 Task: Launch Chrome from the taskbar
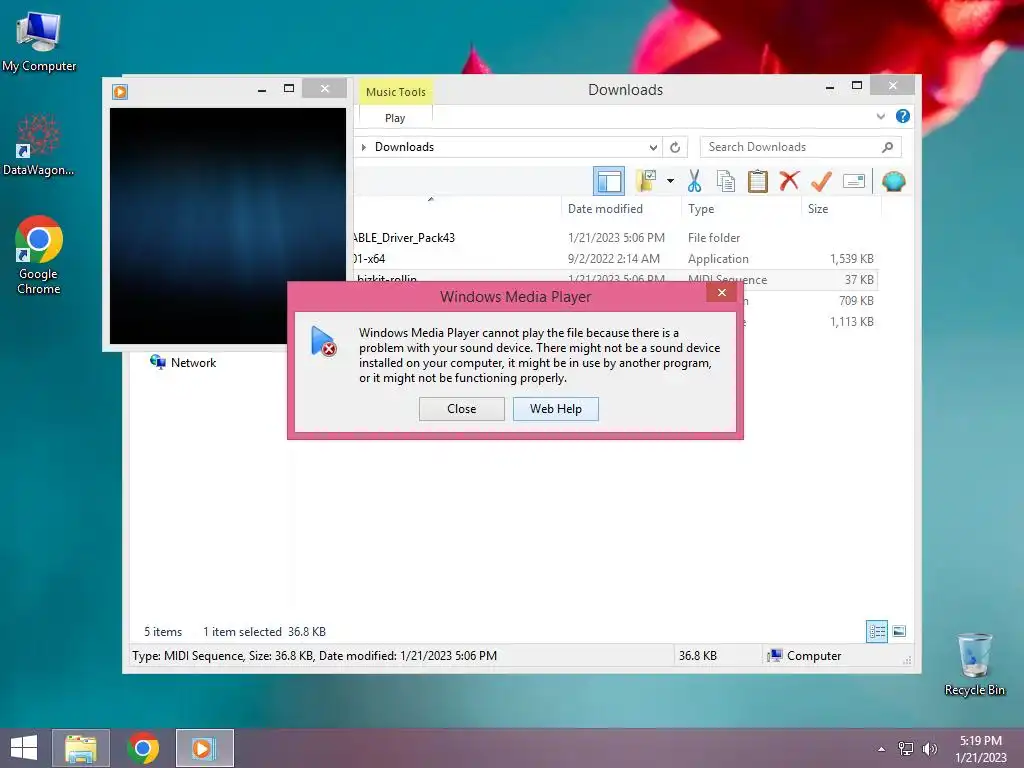pyautogui.click(x=143, y=748)
